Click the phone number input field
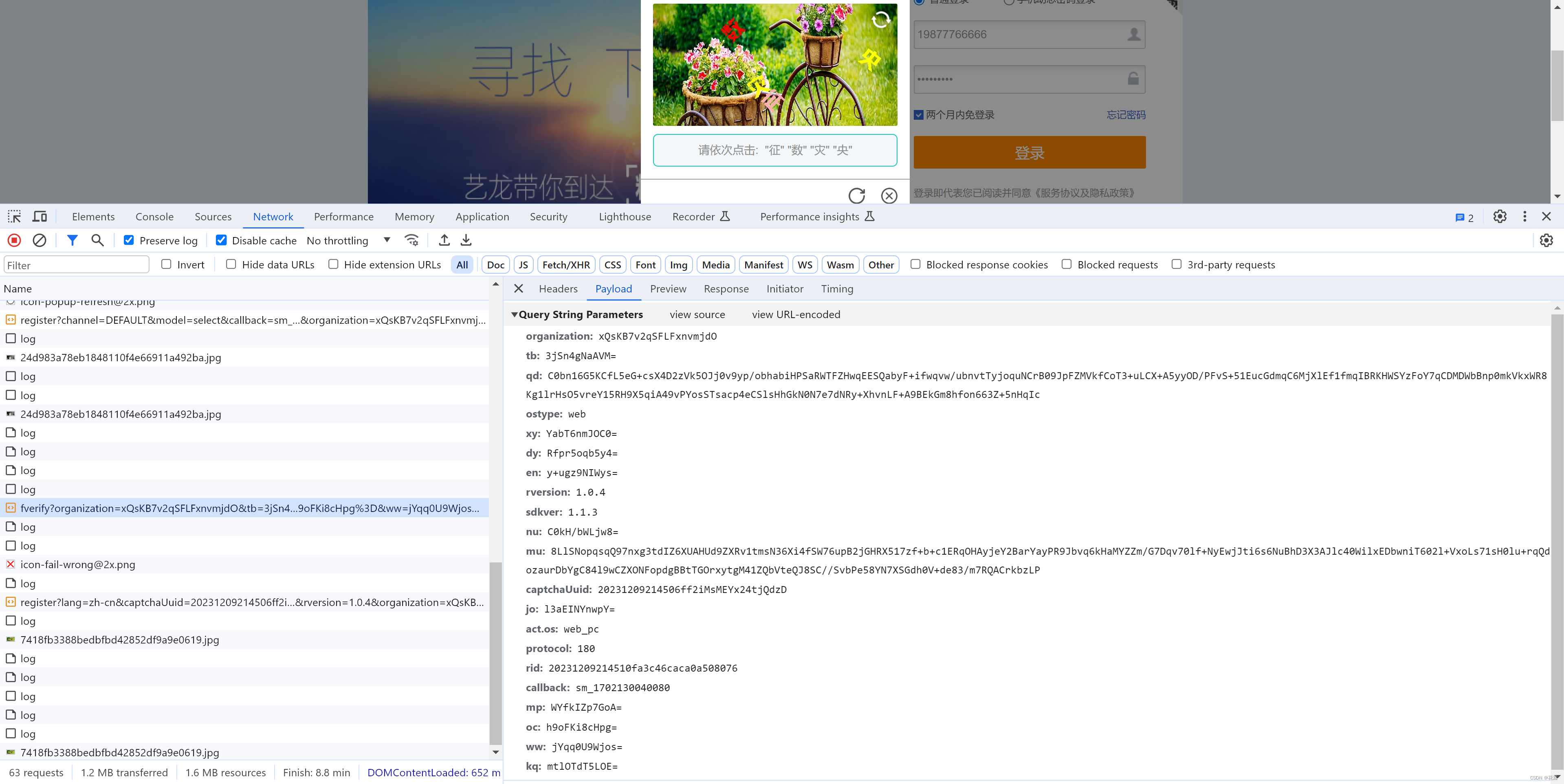 (x=1029, y=35)
